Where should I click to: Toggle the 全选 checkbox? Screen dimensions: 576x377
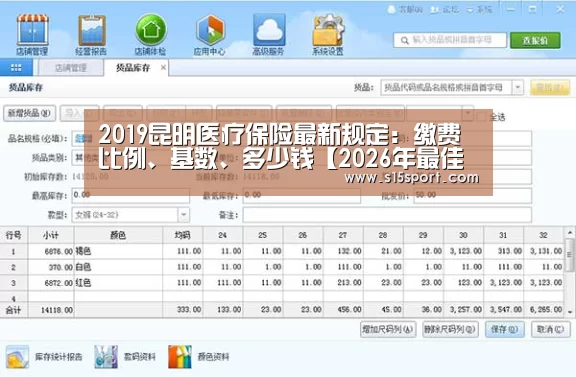point(481,117)
